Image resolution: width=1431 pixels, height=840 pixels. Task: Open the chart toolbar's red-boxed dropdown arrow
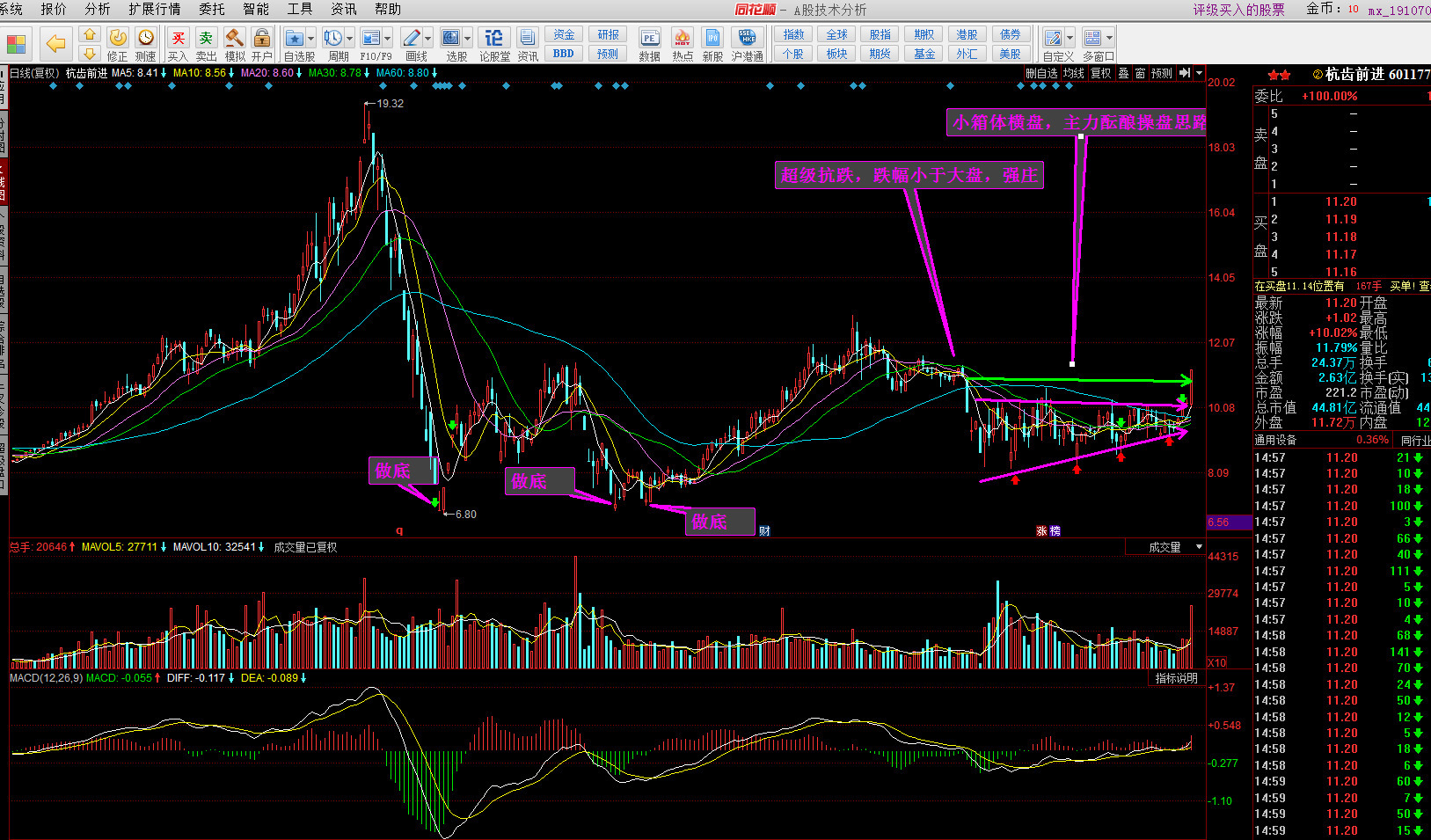pyautogui.click(x=1199, y=73)
